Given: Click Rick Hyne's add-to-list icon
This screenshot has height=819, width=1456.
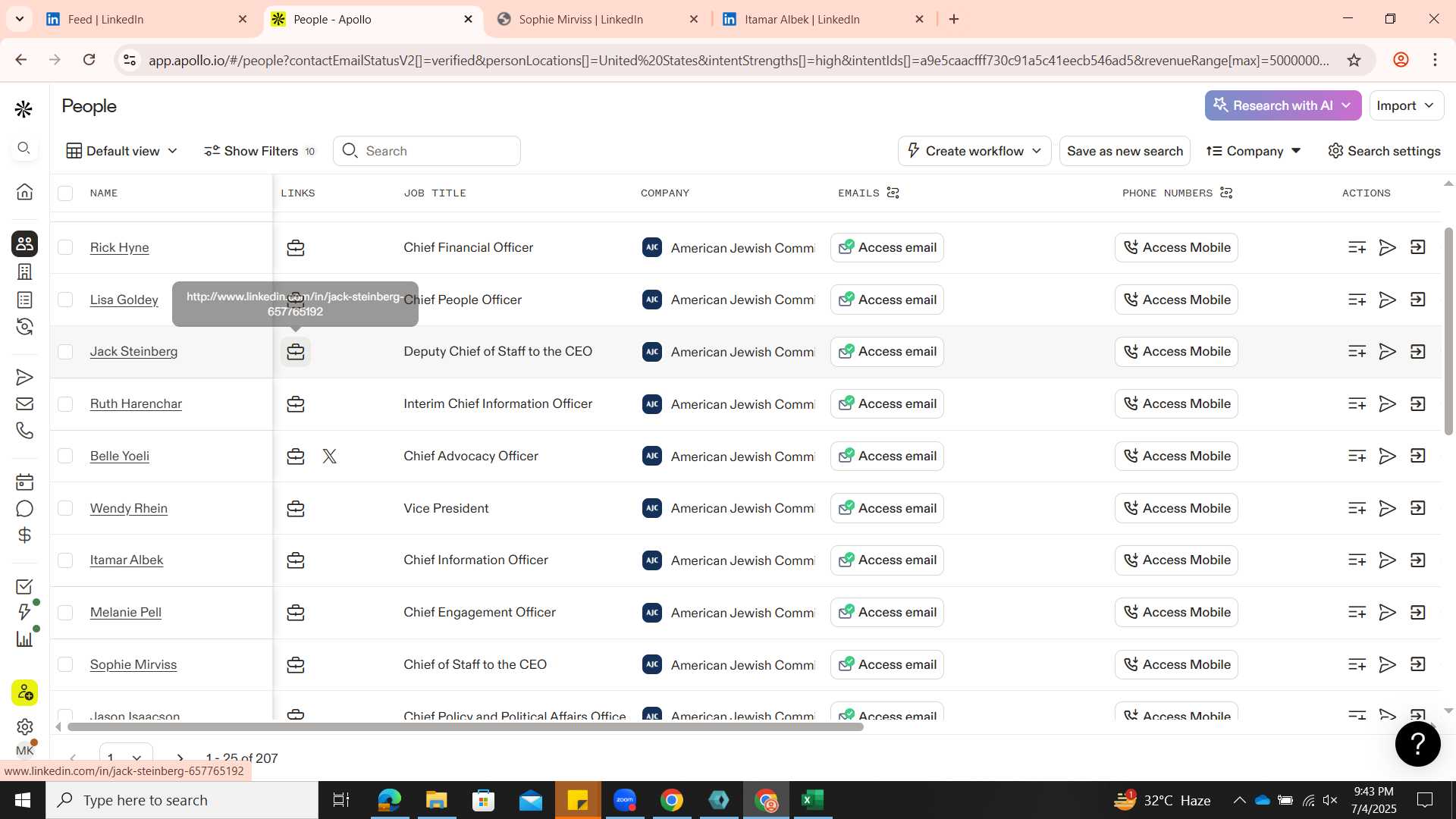Looking at the screenshot, I should pyautogui.click(x=1357, y=247).
